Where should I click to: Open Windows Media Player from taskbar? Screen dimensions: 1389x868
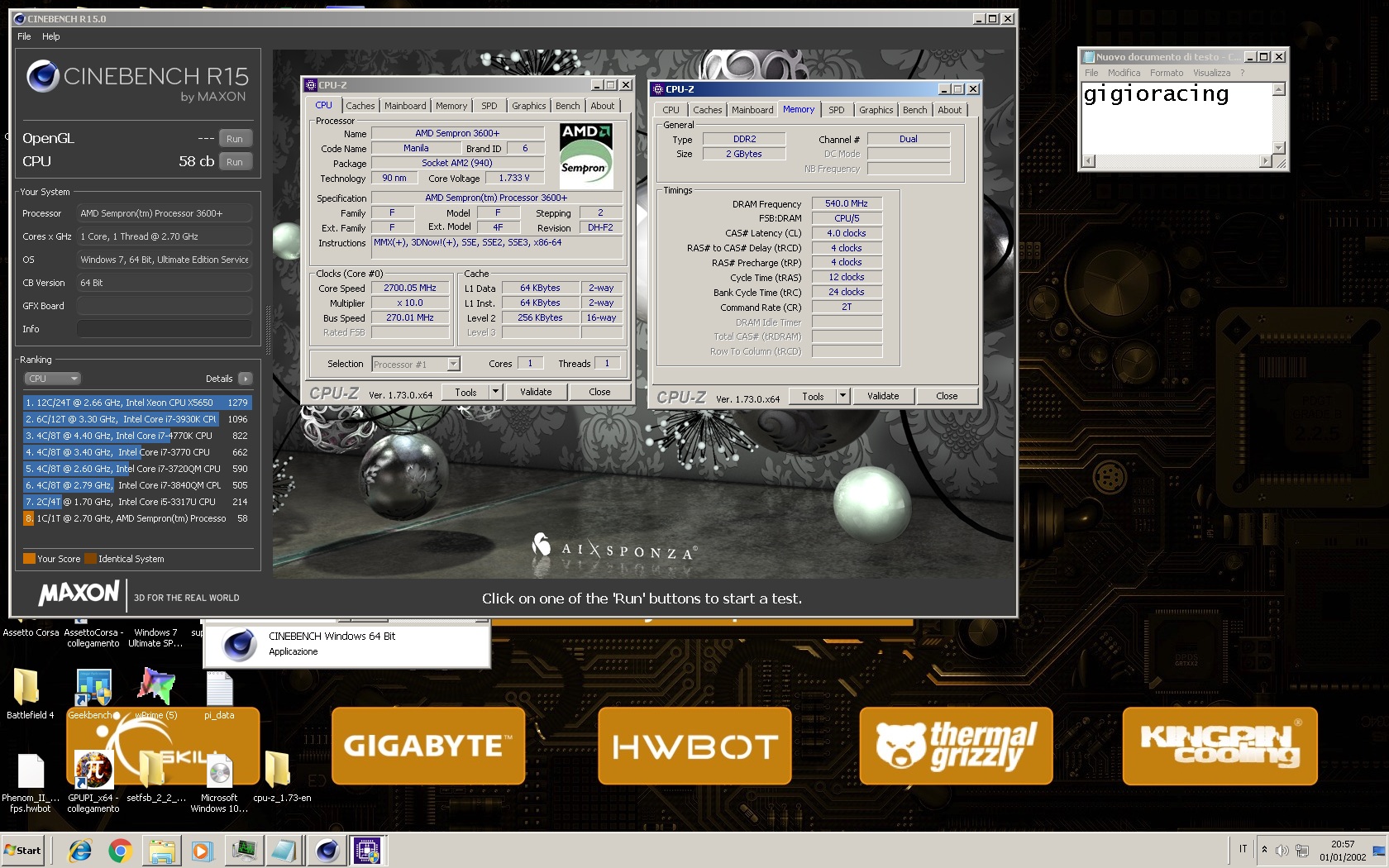coord(201,851)
